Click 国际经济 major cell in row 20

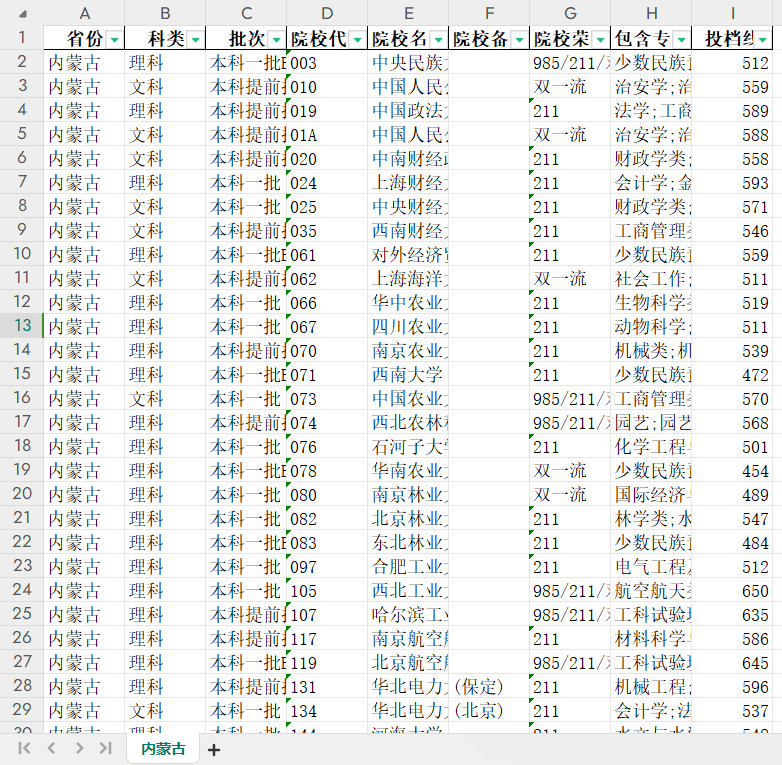click(651, 494)
